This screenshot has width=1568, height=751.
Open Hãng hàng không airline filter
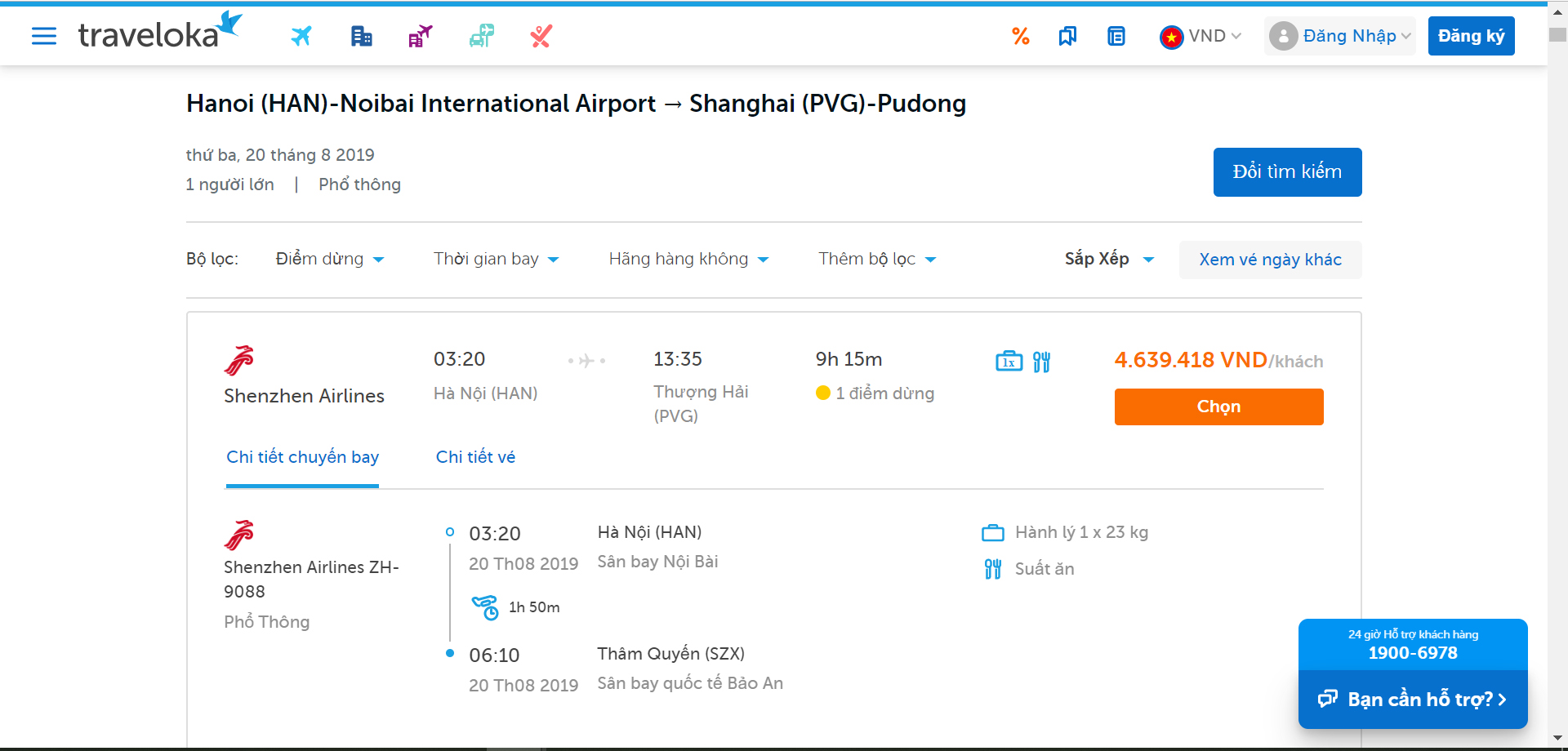[688, 259]
